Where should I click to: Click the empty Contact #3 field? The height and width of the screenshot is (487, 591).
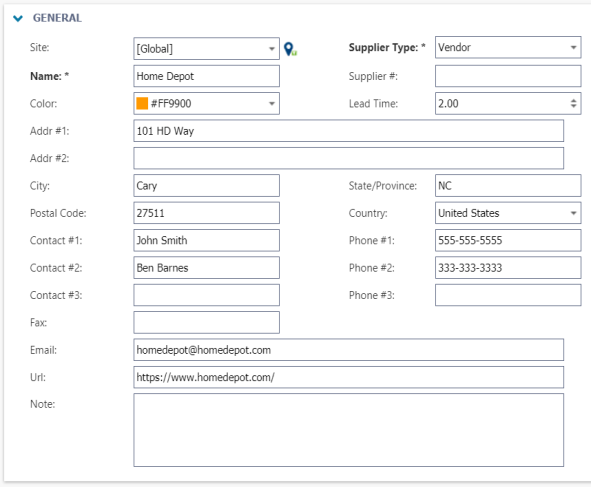pyautogui.click(x=206, y=295)
